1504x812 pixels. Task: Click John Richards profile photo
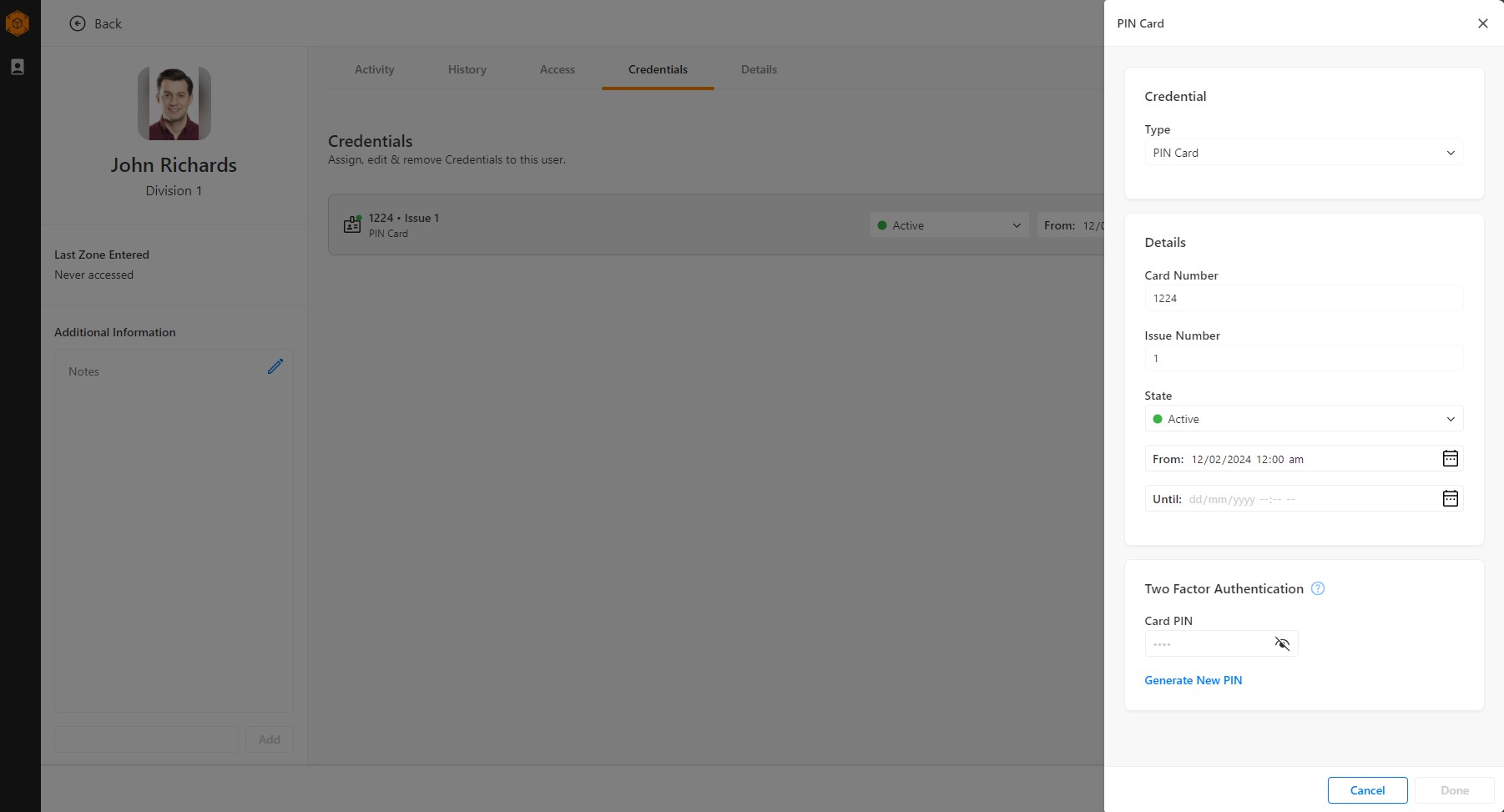pyautogui.click(x=174, y=103)
